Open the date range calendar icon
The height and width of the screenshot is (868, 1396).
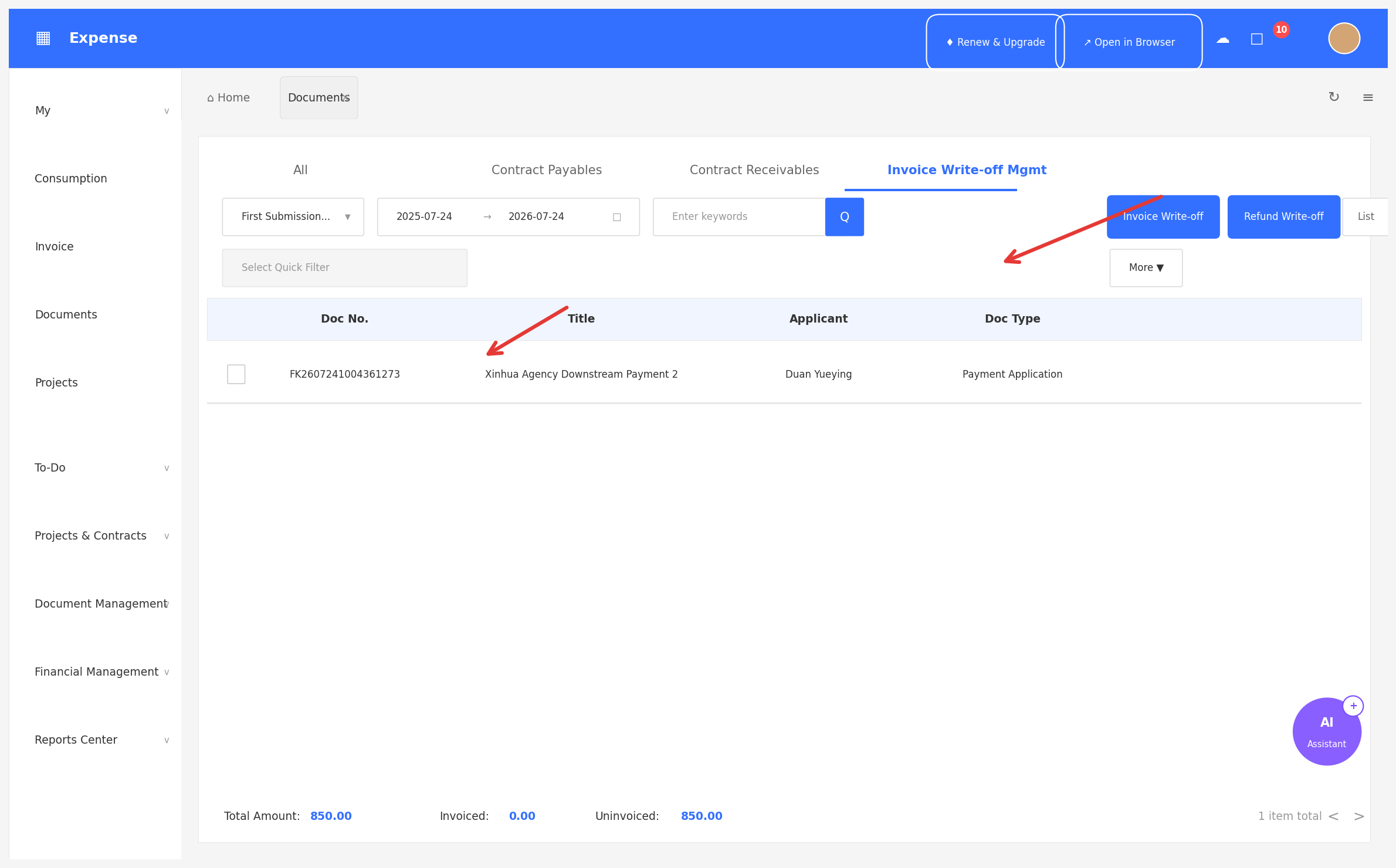616,217
